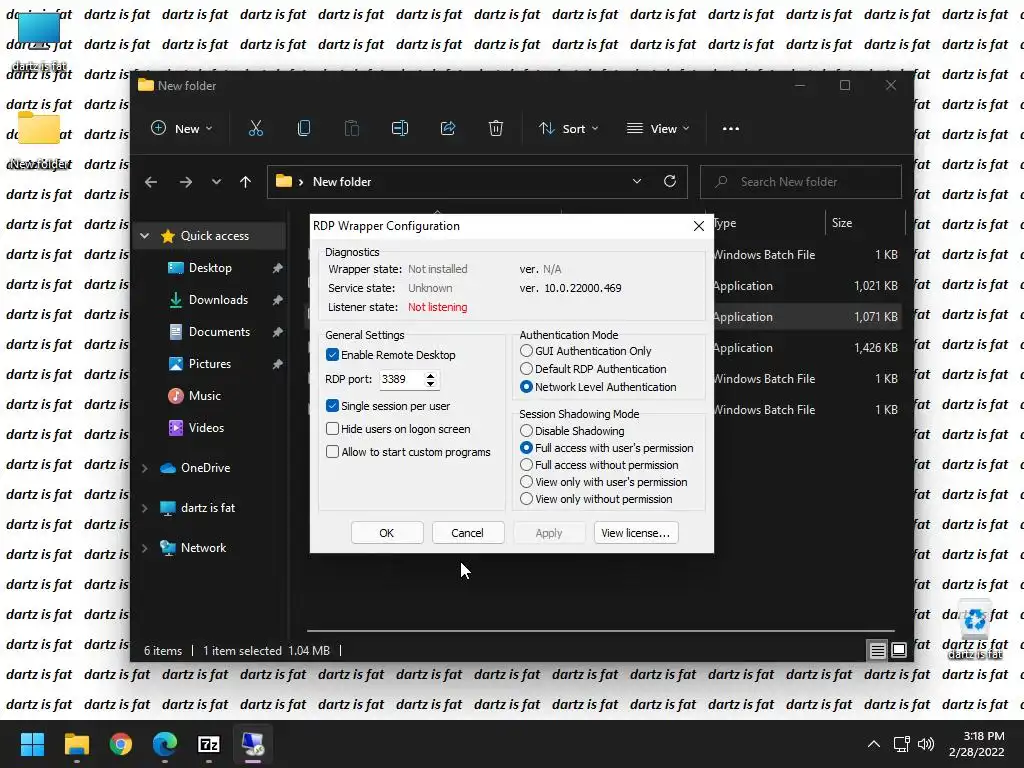1024x768 pixels.
Task: Select the Recycle Bin desktop icon
Action: 974,628
